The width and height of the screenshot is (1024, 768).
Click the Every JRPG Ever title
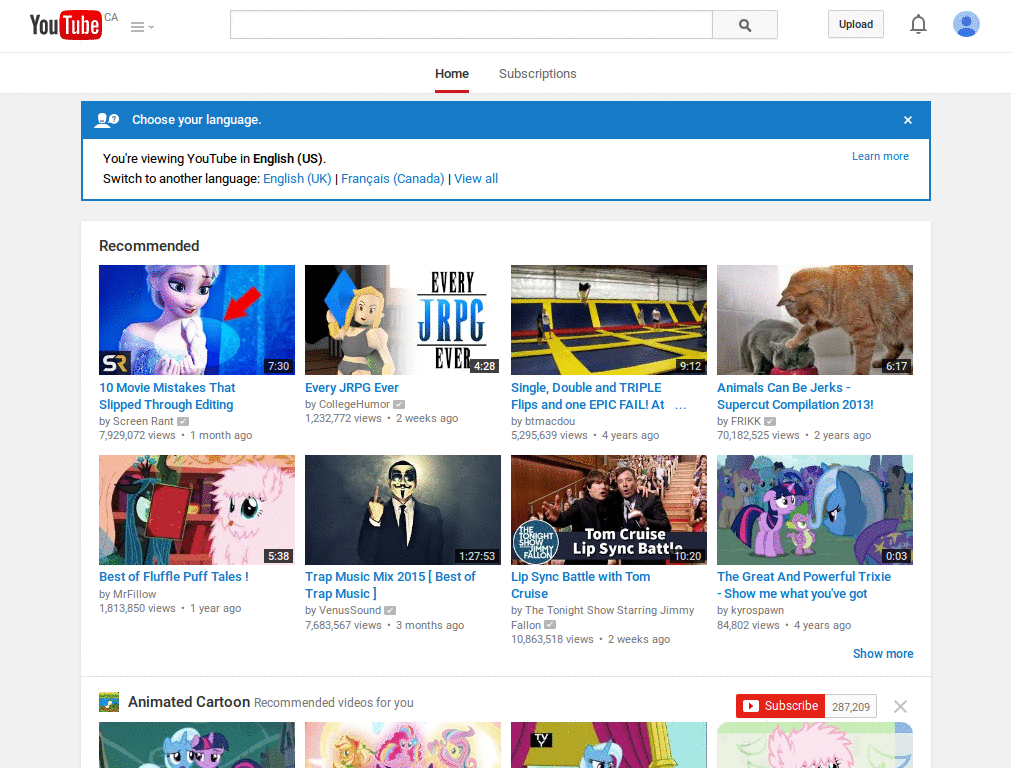351,388
